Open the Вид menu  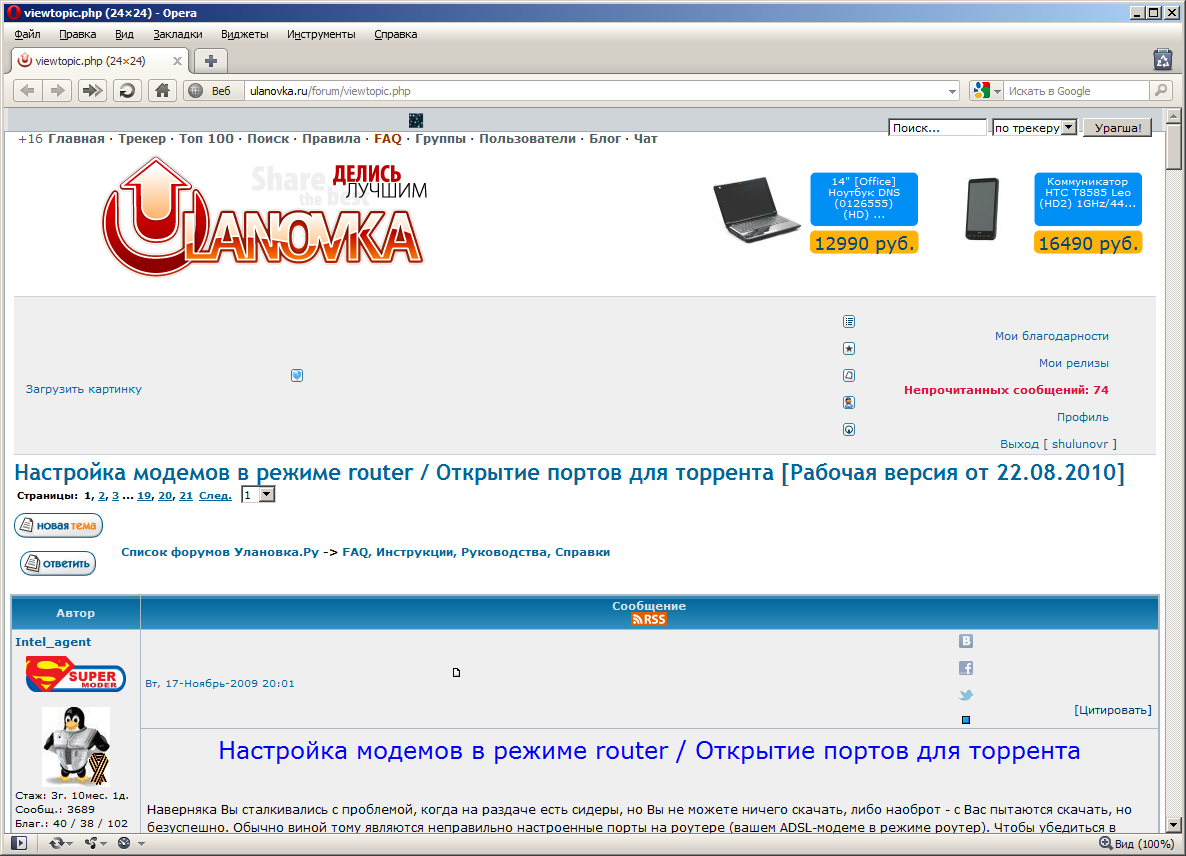coord(124,34)
